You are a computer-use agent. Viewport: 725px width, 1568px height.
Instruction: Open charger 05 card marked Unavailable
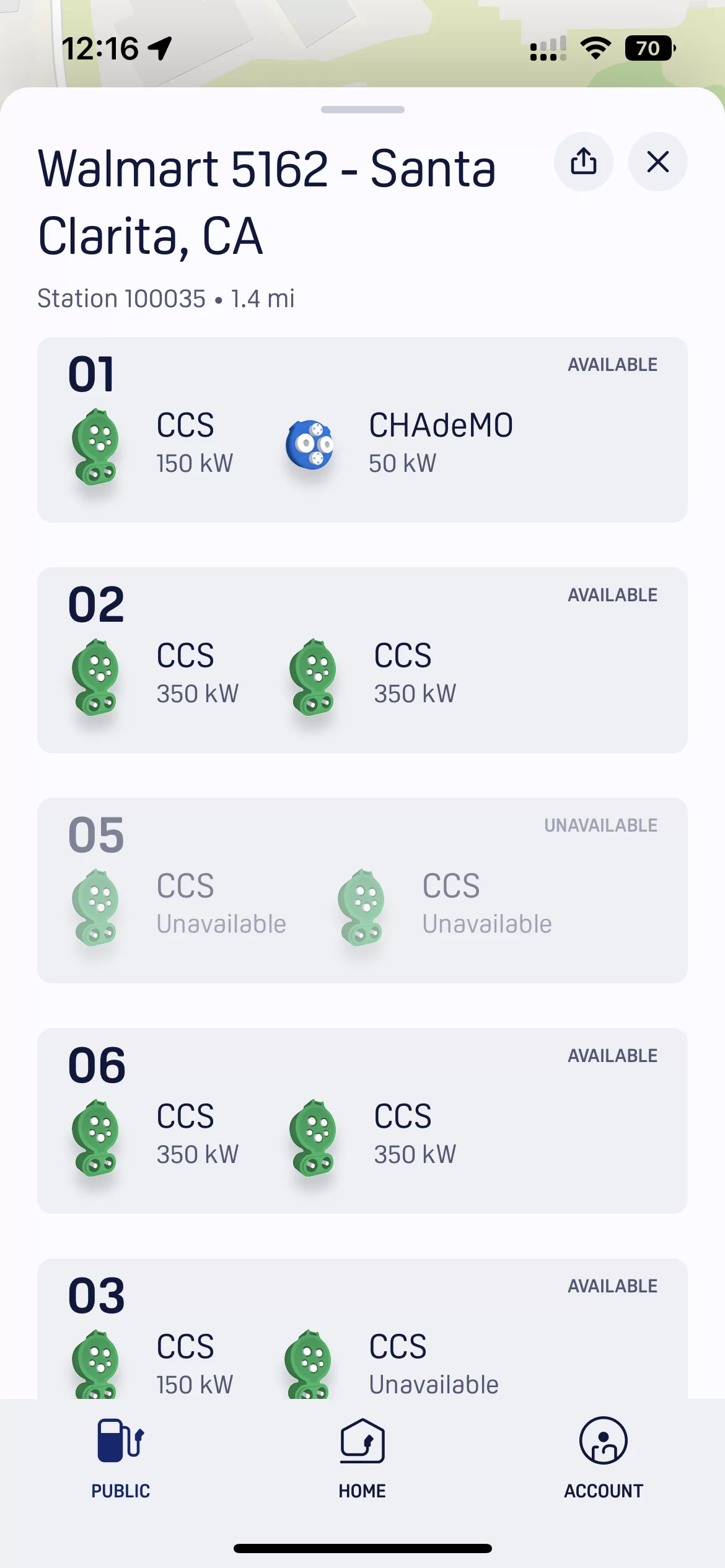point(362,891)
